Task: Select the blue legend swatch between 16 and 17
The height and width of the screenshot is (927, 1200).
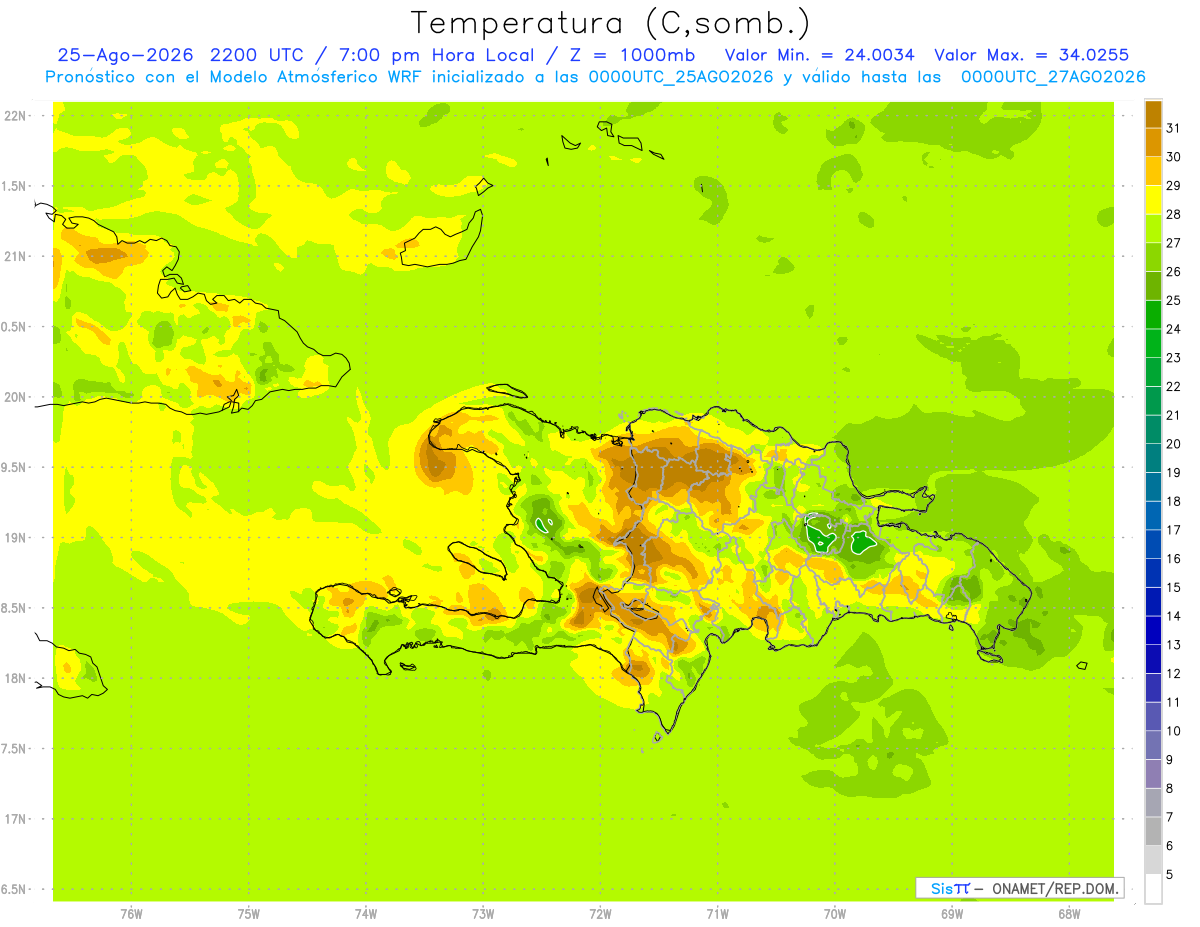Action: pyautogui.click(x=1153, y=544)
